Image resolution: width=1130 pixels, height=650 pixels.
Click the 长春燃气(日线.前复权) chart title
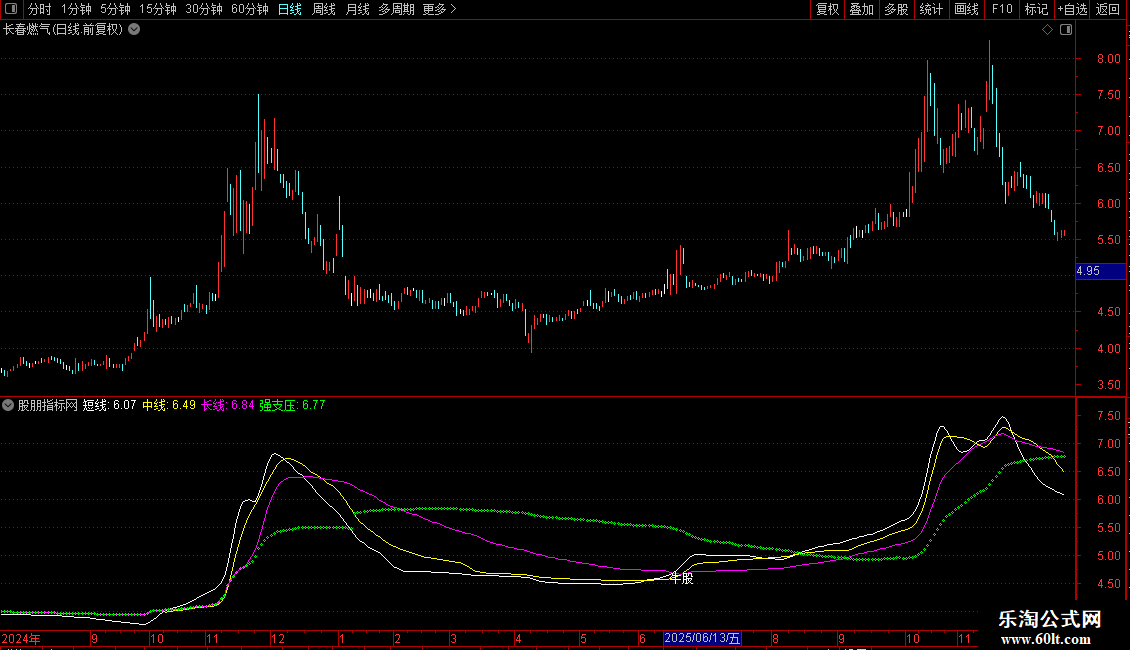63,30
